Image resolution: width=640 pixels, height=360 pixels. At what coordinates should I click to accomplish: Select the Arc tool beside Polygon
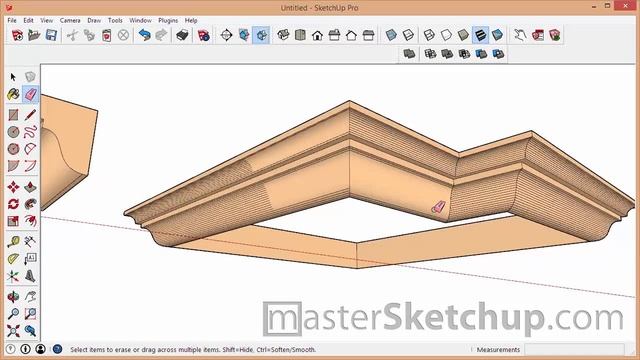point(30,149)
